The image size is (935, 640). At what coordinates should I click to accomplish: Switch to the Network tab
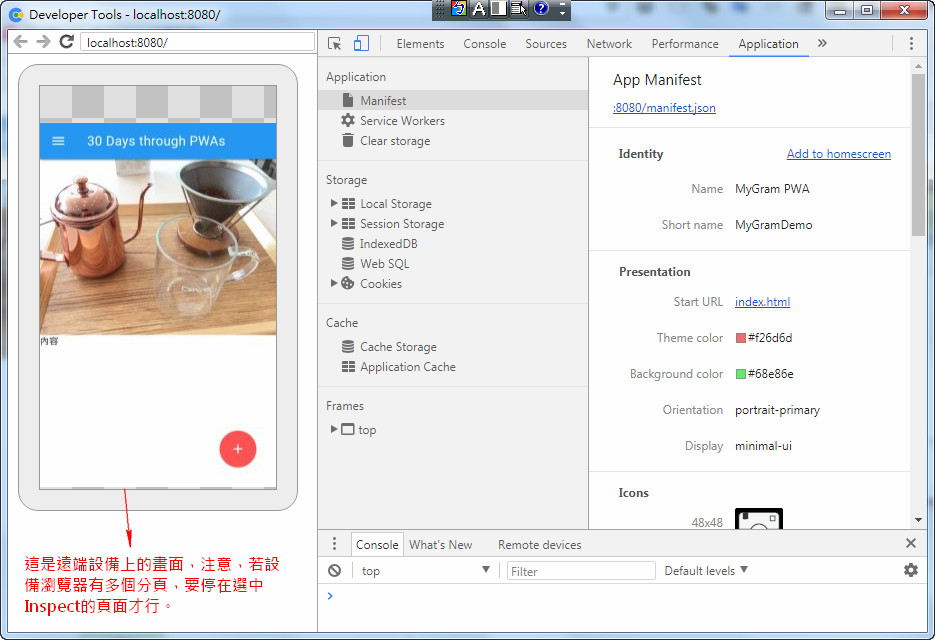(x=609, y=44)
